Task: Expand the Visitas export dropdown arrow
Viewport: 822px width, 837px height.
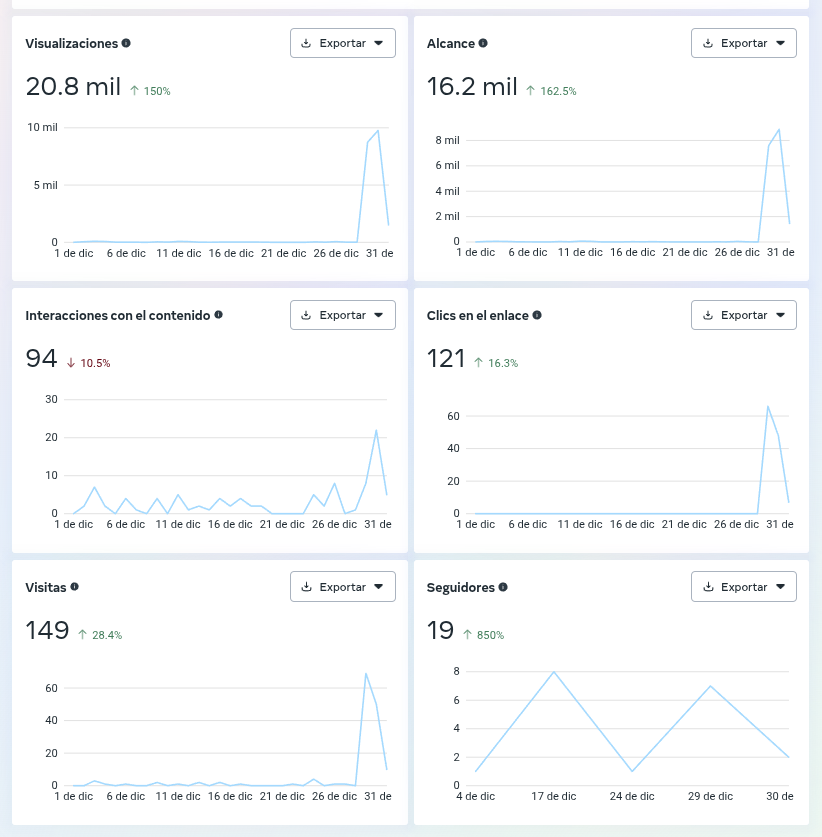Action: click(x=378, y=587)
